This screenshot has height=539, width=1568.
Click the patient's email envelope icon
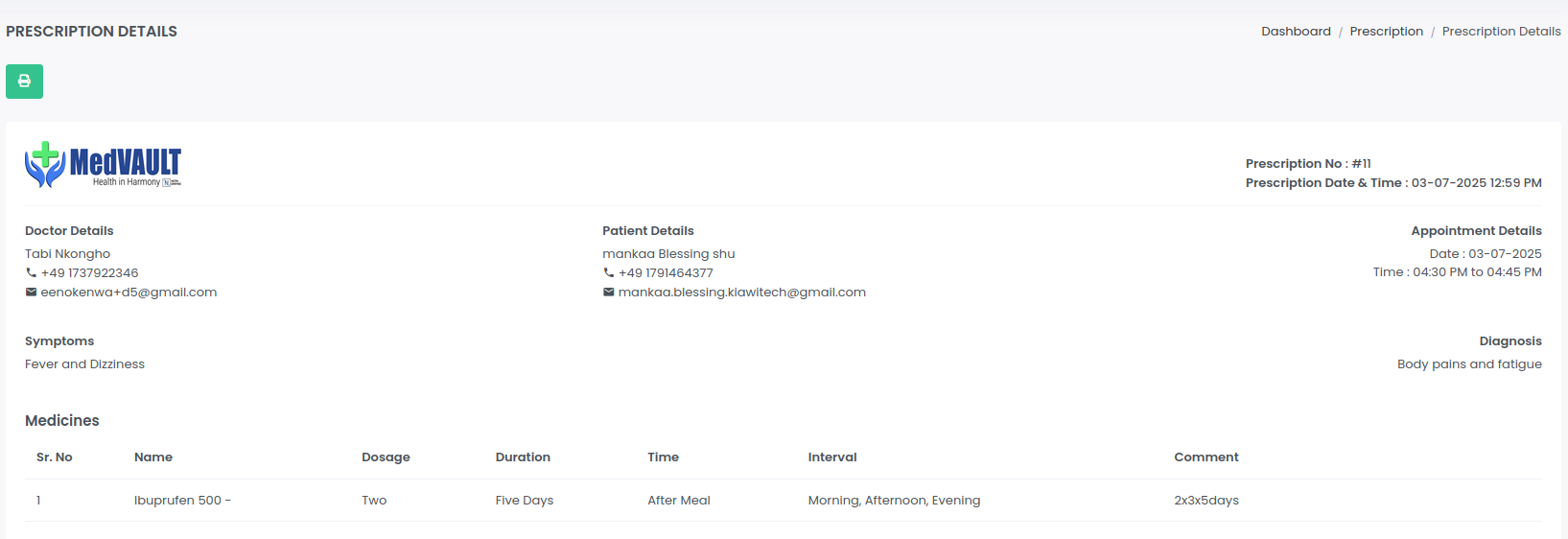coord(608,293)
